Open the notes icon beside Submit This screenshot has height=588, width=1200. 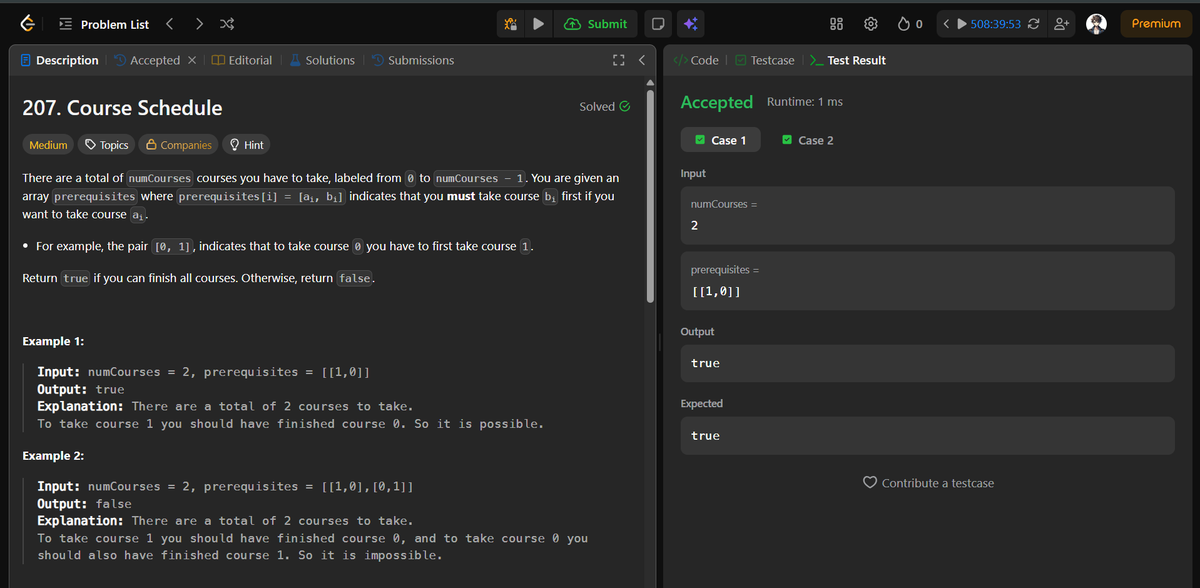point(658,24)
